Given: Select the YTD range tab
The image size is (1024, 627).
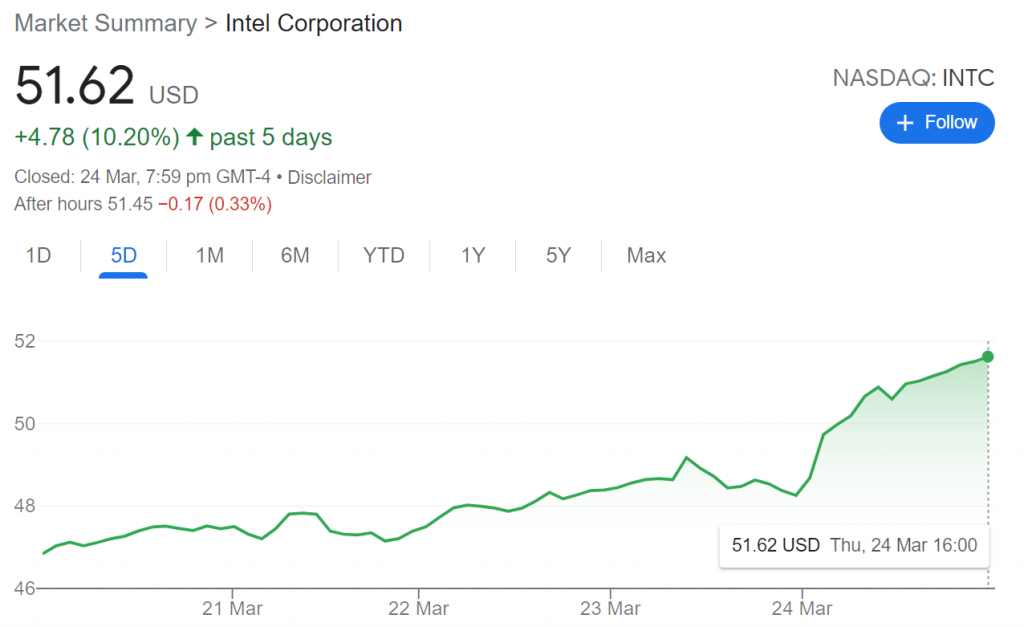Looking at the screenshot, I should tap(383, 256).
